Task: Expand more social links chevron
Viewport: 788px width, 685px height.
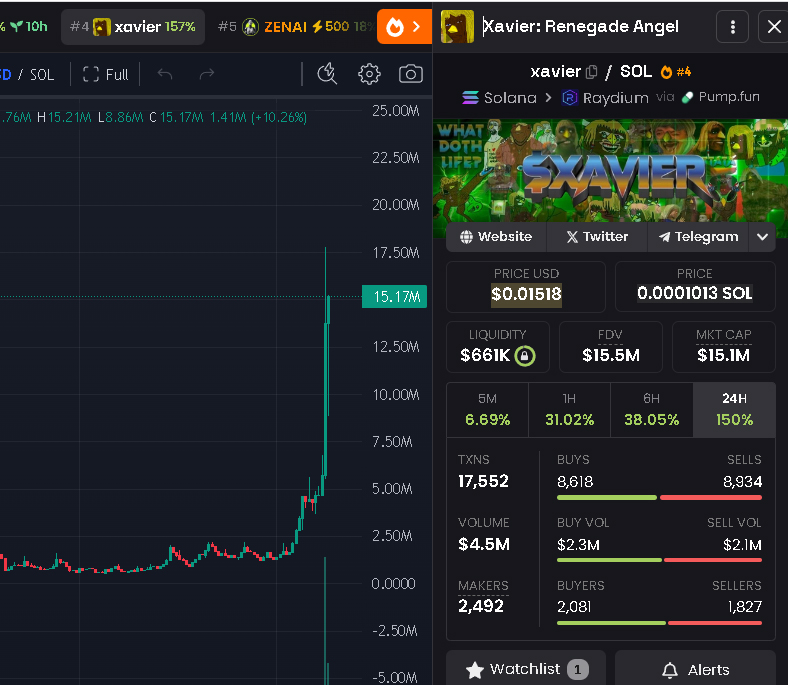Action: click(762, 237)
